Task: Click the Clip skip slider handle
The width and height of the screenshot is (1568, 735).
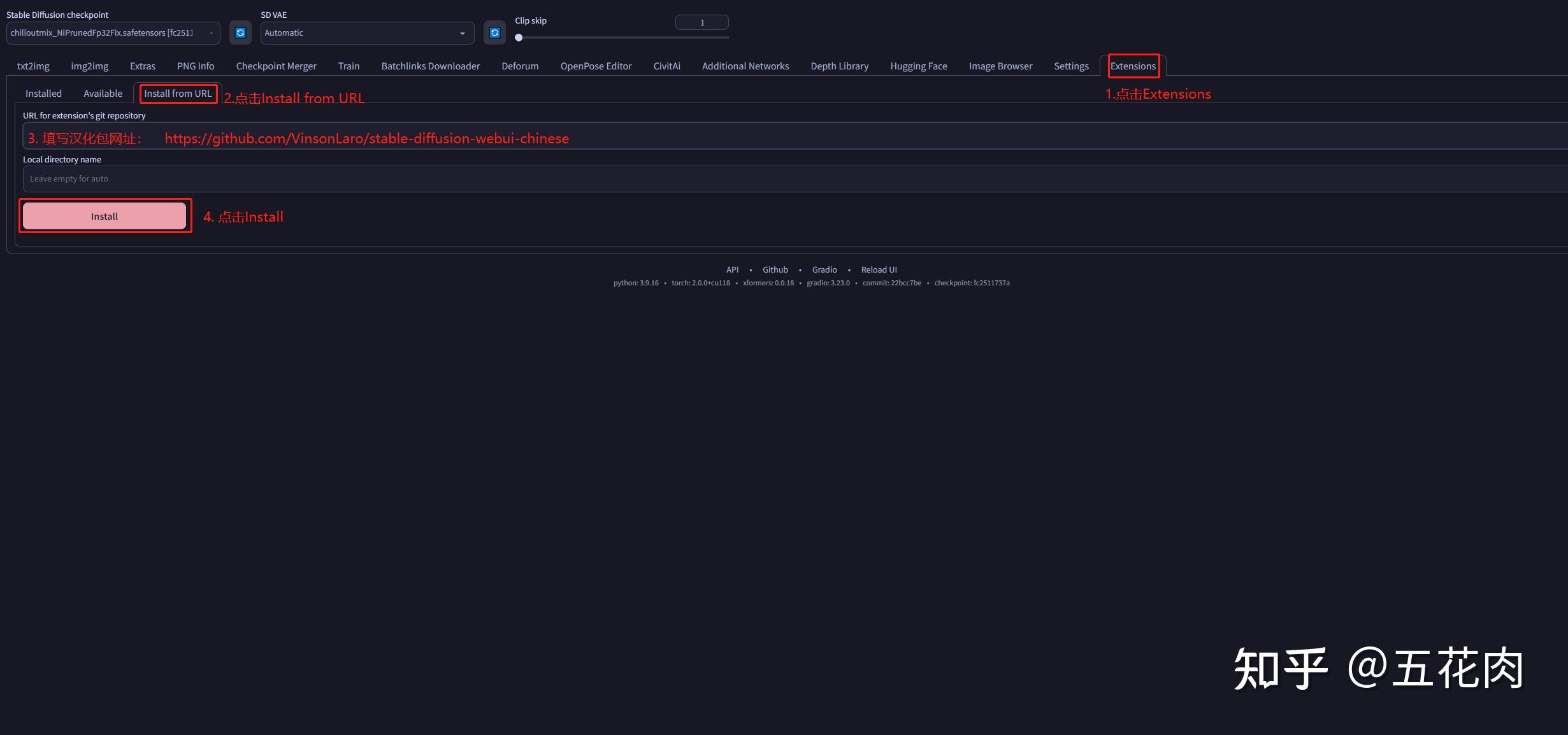Action: pyautogui.click(x=519, y=38)
